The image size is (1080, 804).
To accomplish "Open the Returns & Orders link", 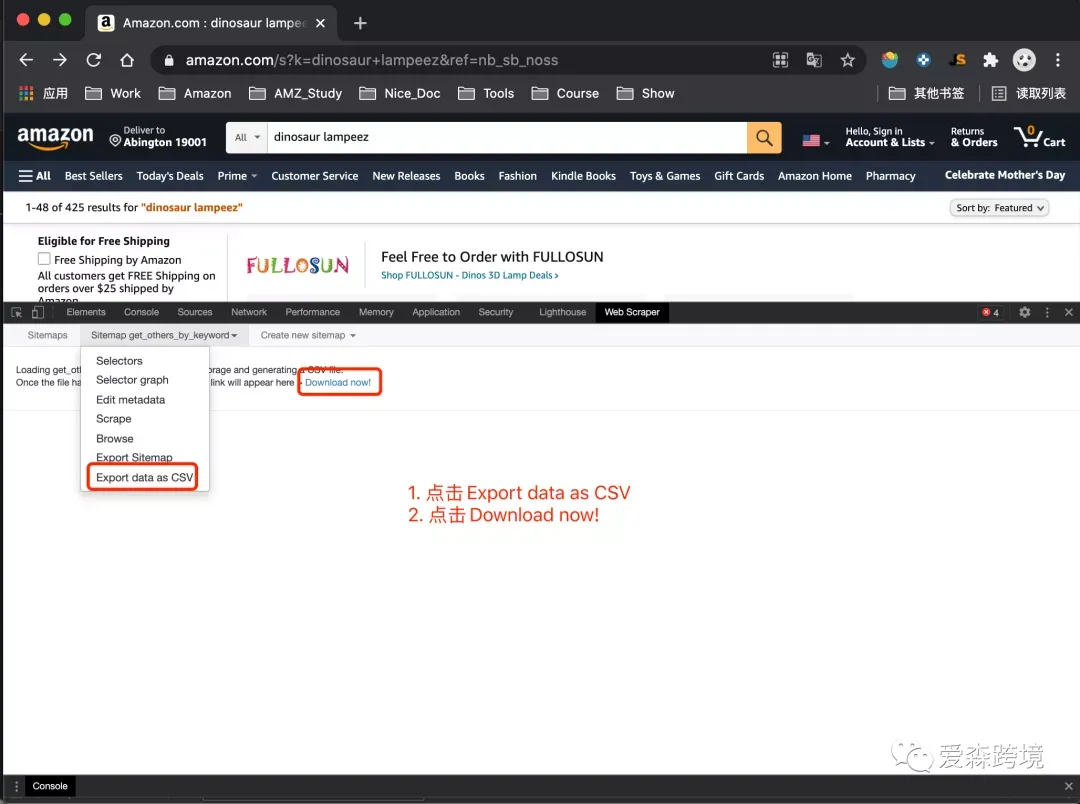I will pyautogui.click(x=974, y=136).
